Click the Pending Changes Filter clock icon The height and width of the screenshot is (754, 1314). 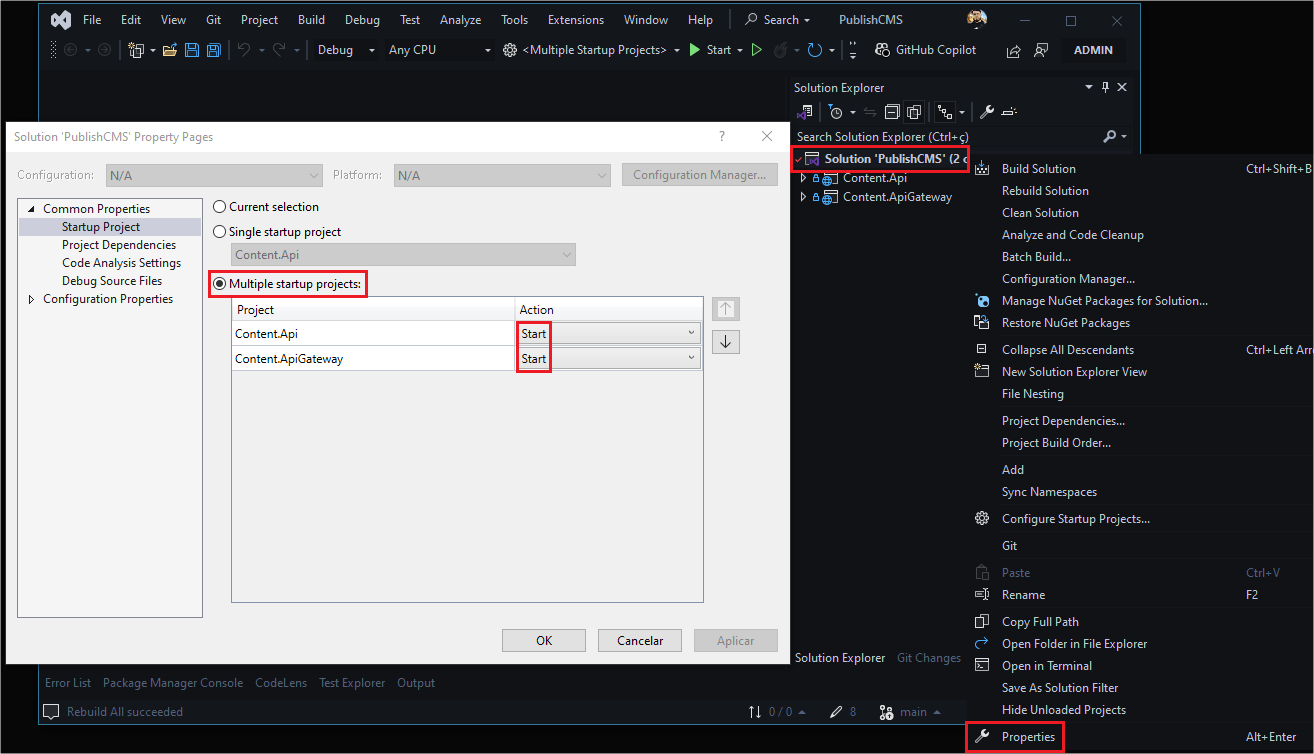(836, 112)
